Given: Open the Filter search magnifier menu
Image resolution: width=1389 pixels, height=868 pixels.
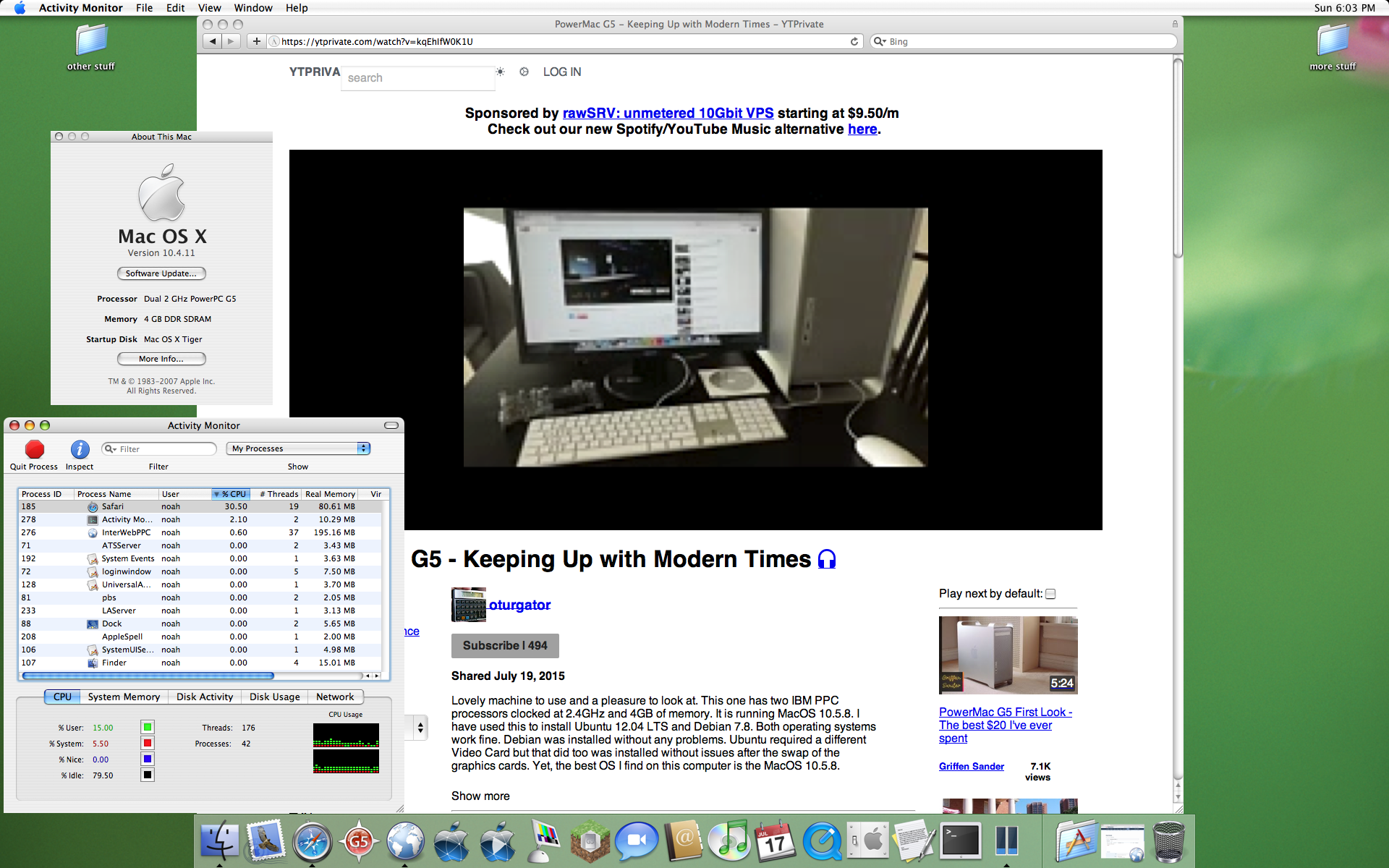Looking at the screenshot, I should point(111,449).
